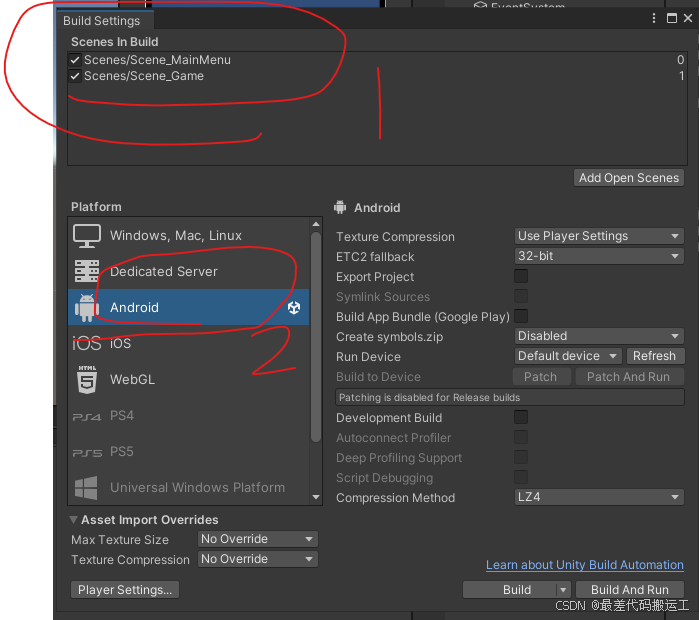Click the Dedicated Server platform icon

87,271
